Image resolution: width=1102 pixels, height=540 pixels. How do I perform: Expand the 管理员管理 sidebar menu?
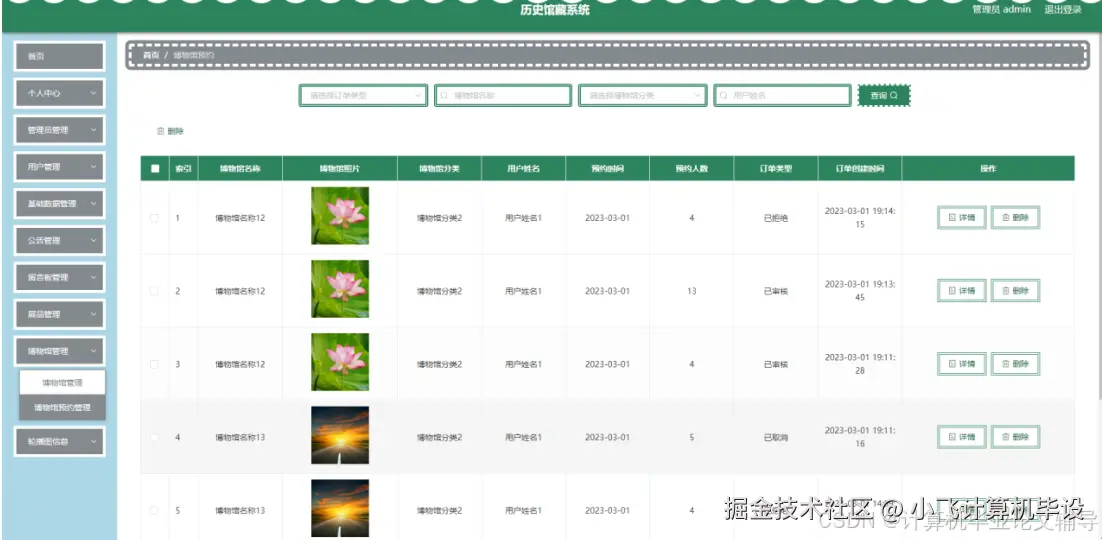pos(60,130)
